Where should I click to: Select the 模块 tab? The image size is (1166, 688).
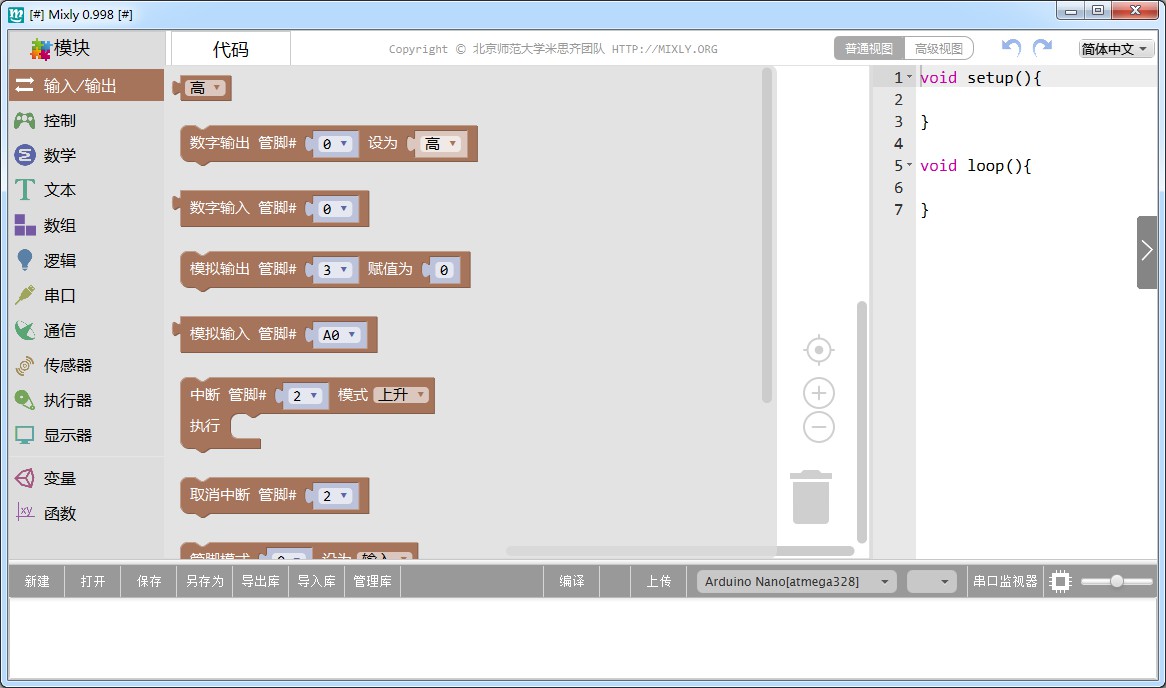click(86, 48)
